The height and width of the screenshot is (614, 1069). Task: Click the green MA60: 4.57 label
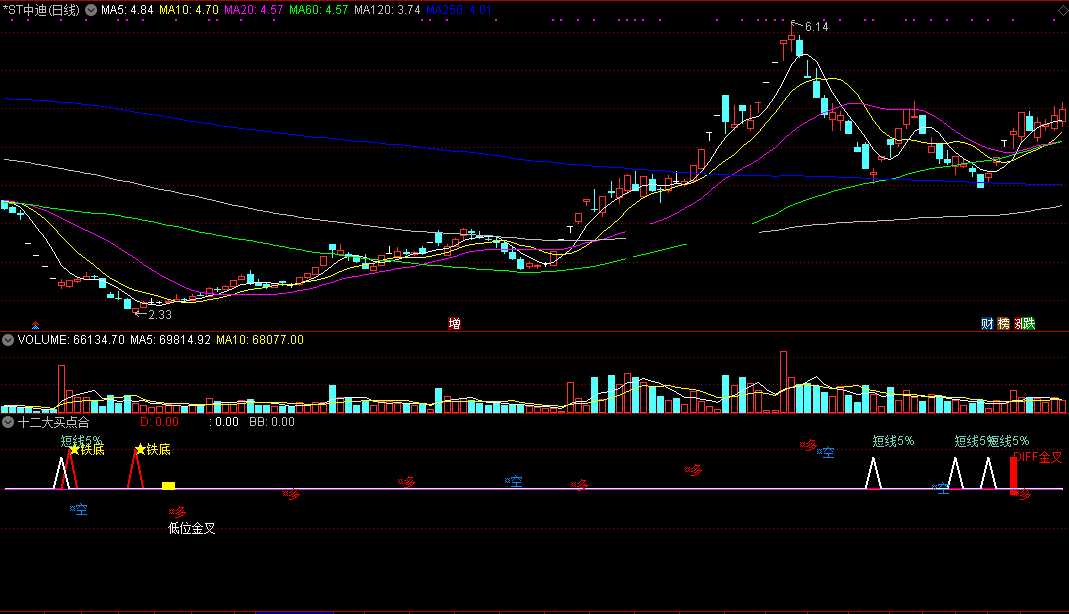[318, 10]
